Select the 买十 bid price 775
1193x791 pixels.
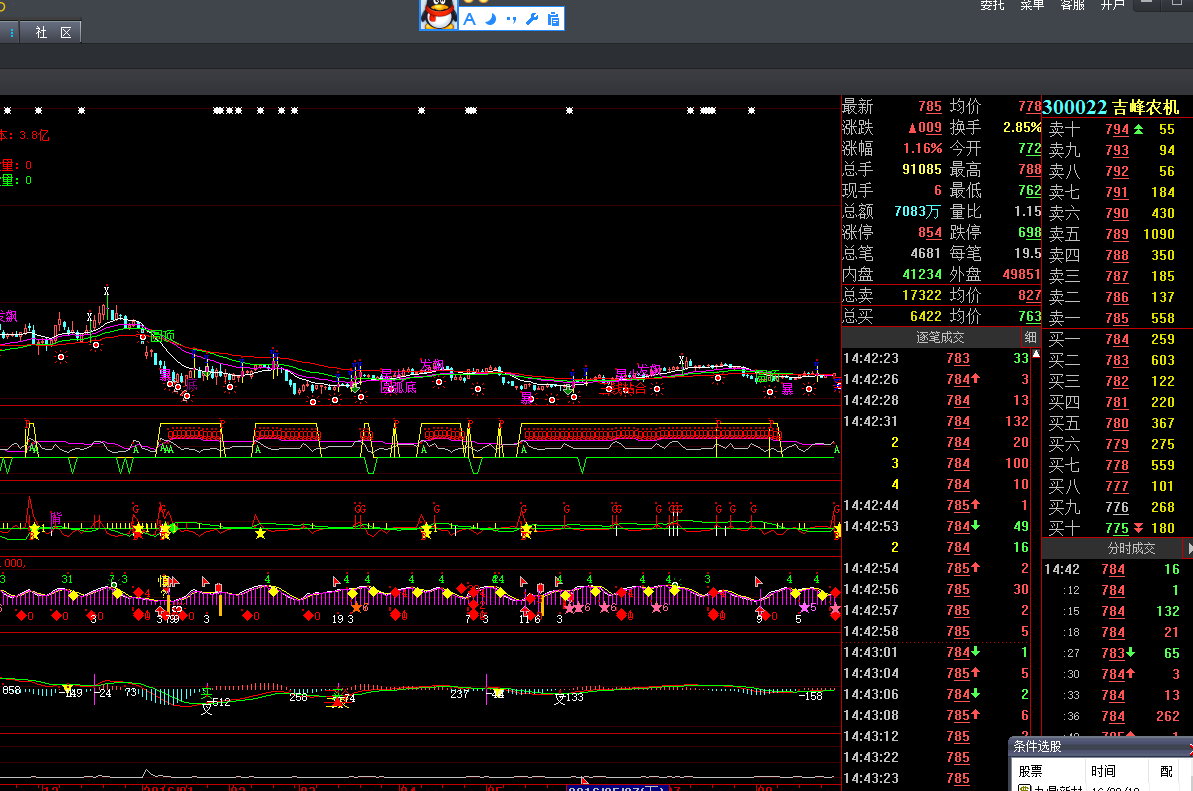coord(1117,528)
